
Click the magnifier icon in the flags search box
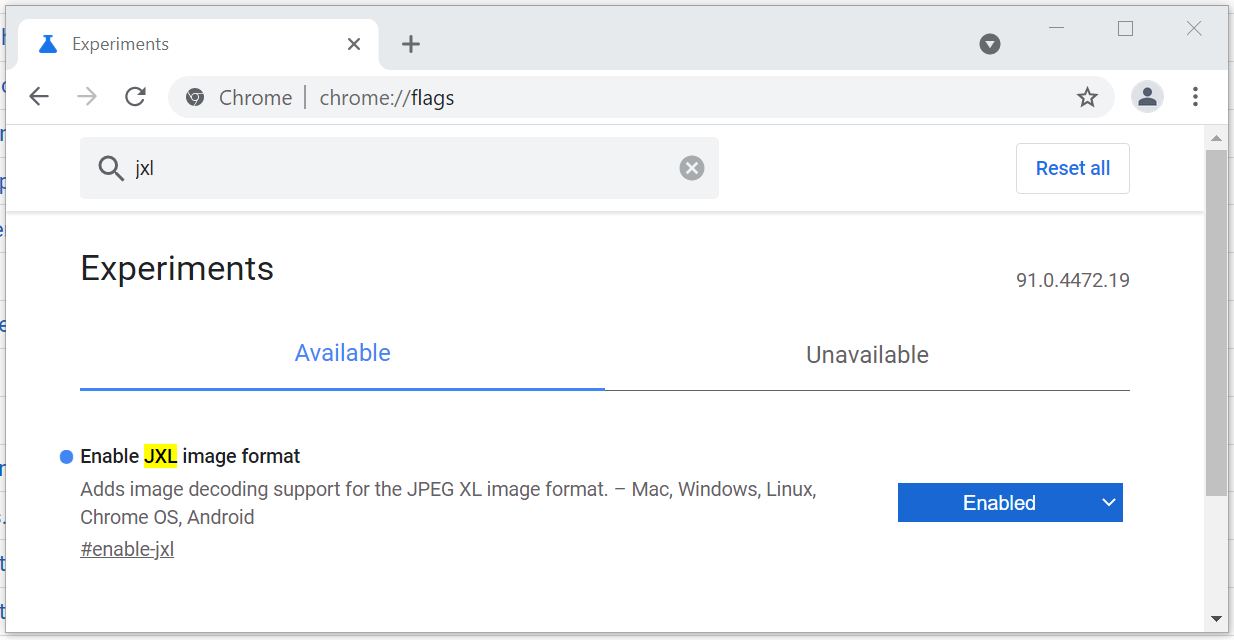(x=111, y=168)
